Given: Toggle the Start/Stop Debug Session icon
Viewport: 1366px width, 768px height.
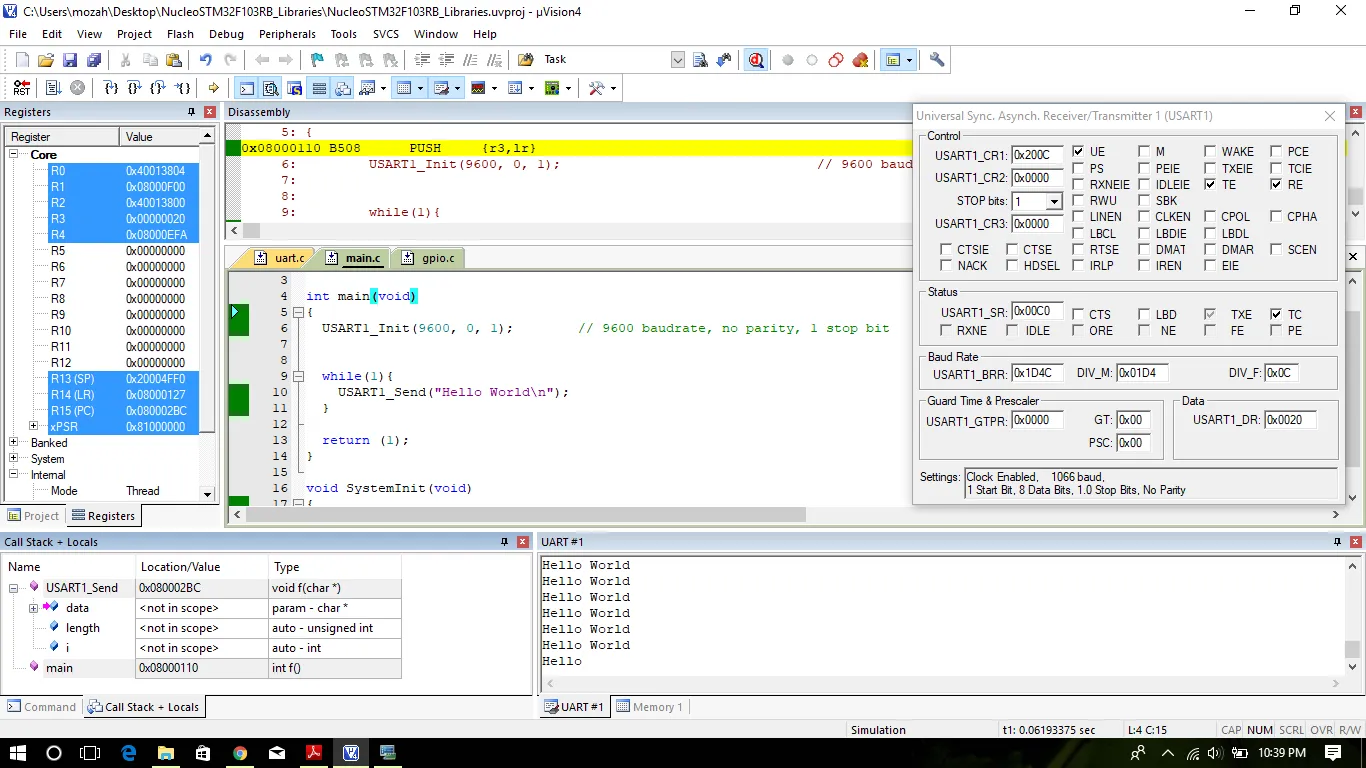Looking at the screenshot, I should pos(756,60).
